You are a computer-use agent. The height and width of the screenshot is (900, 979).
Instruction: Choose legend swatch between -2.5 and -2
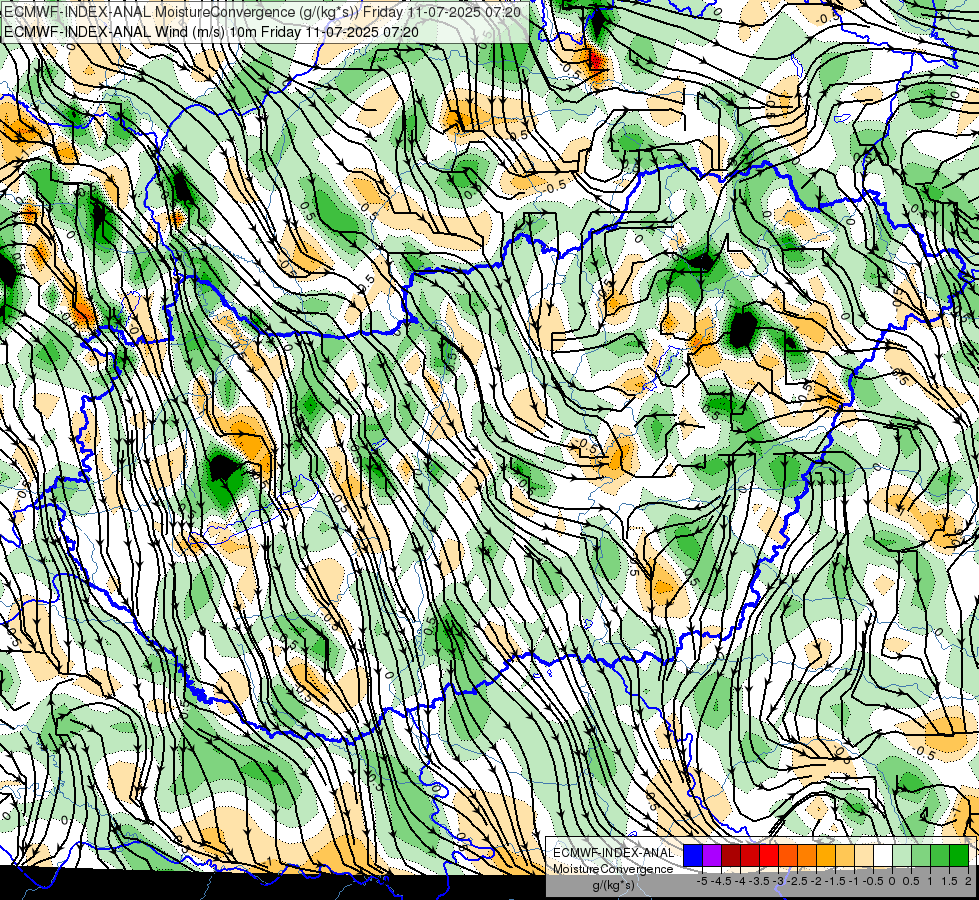(807, 855)
